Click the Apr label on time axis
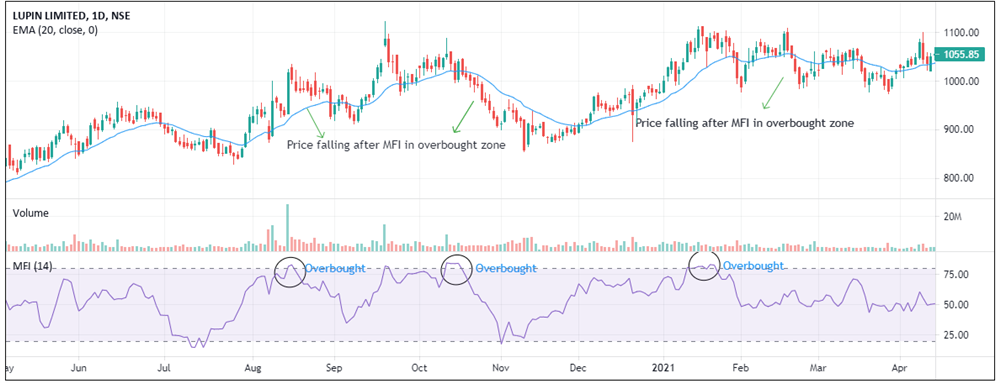Screen dimensions: 1000x383 click(x=900, y=368)
